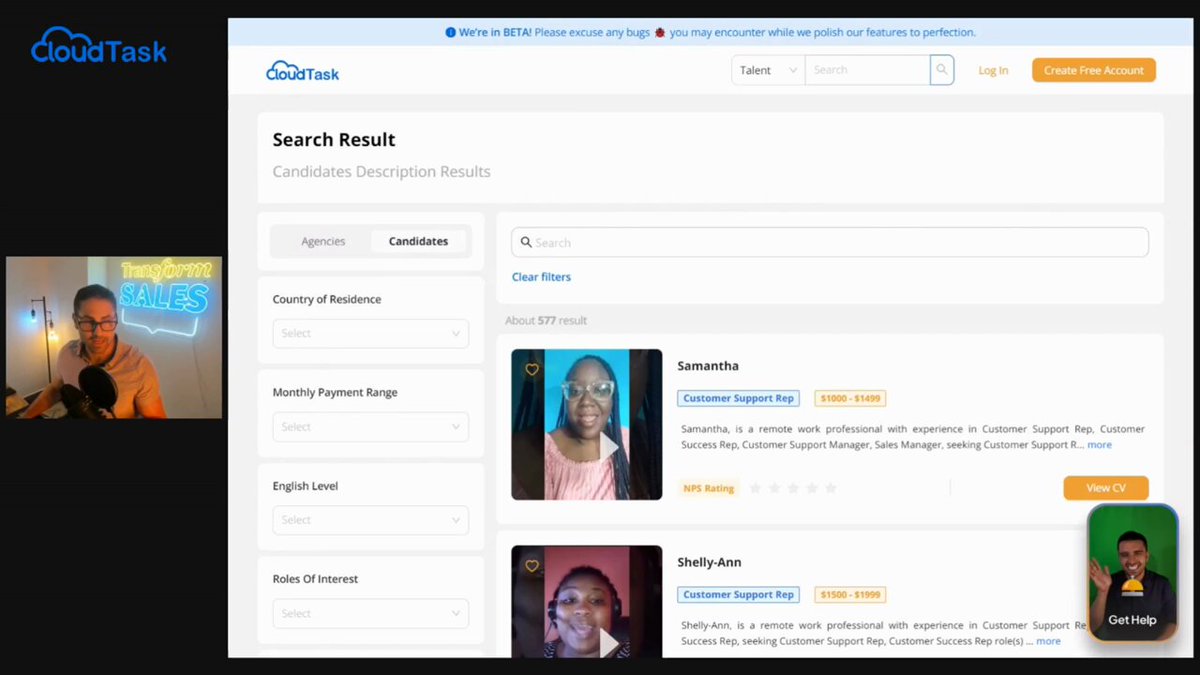
Task: Click the presenter webcam video overlay
Action: pyautogui.click(x=114, y=337)
